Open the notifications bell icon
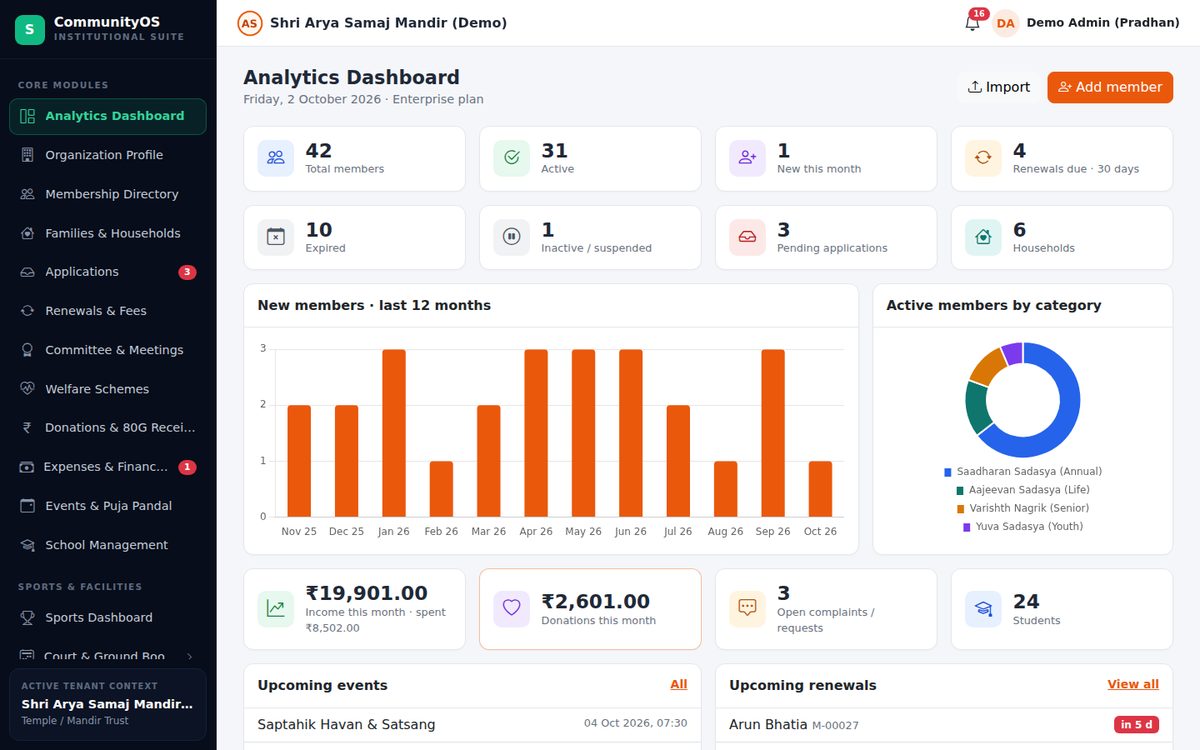 pos(972,22)
